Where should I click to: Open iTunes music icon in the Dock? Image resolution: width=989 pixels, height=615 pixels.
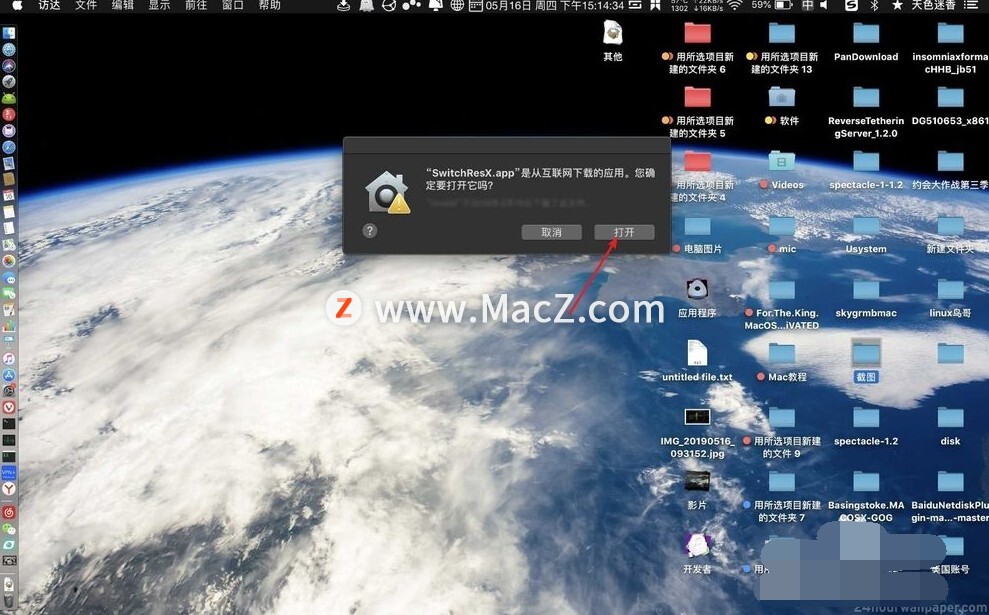(9, 358)
